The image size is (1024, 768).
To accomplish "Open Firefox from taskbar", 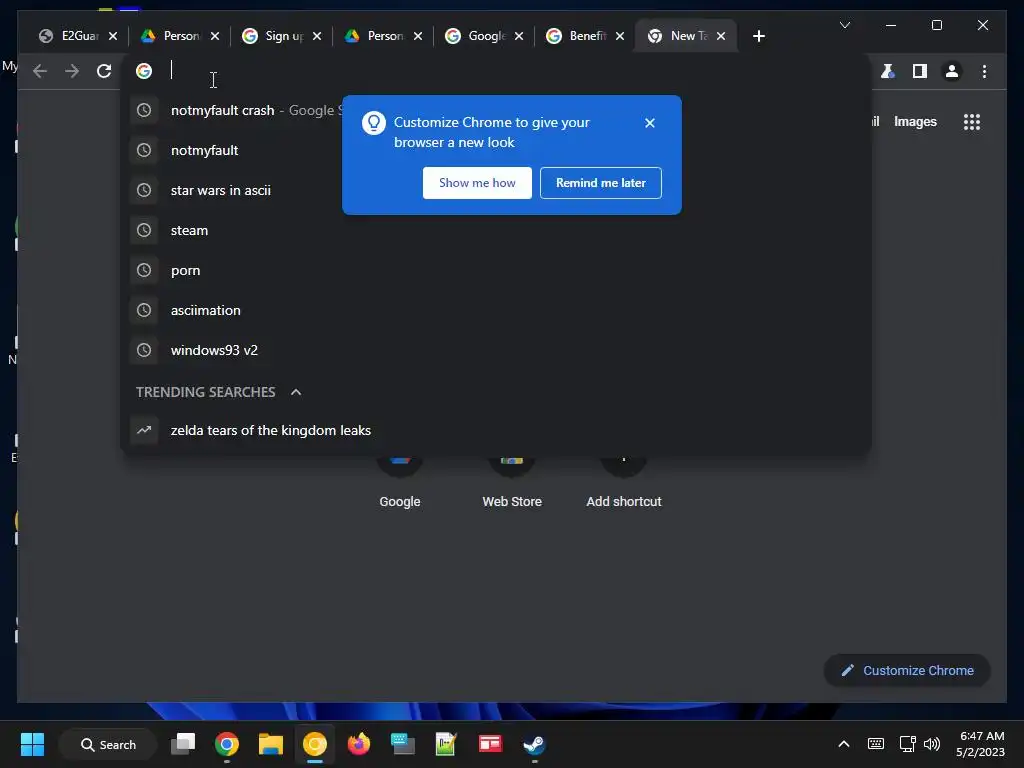I will coord(359,744).
